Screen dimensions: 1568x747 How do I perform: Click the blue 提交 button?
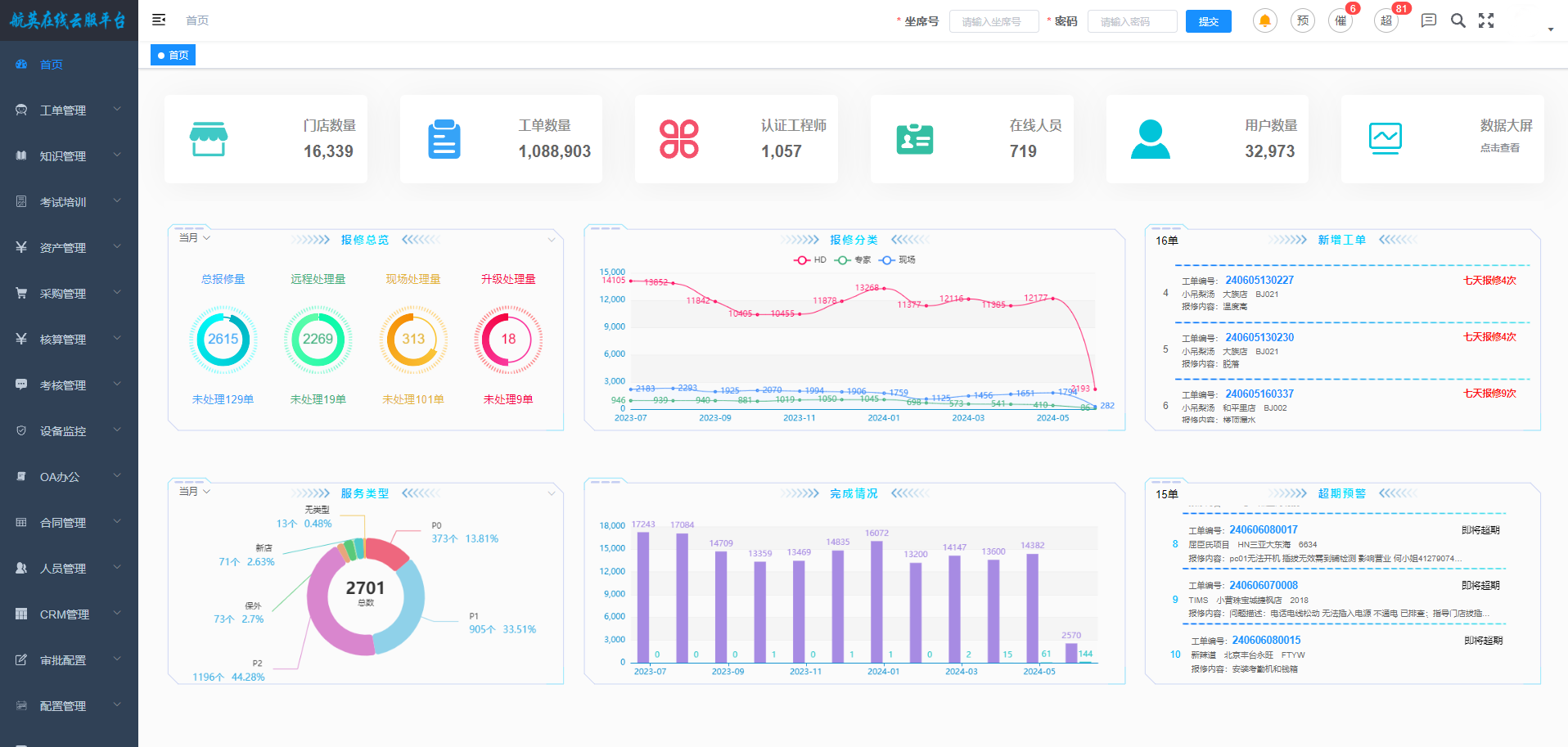(x=1208, y=21)
